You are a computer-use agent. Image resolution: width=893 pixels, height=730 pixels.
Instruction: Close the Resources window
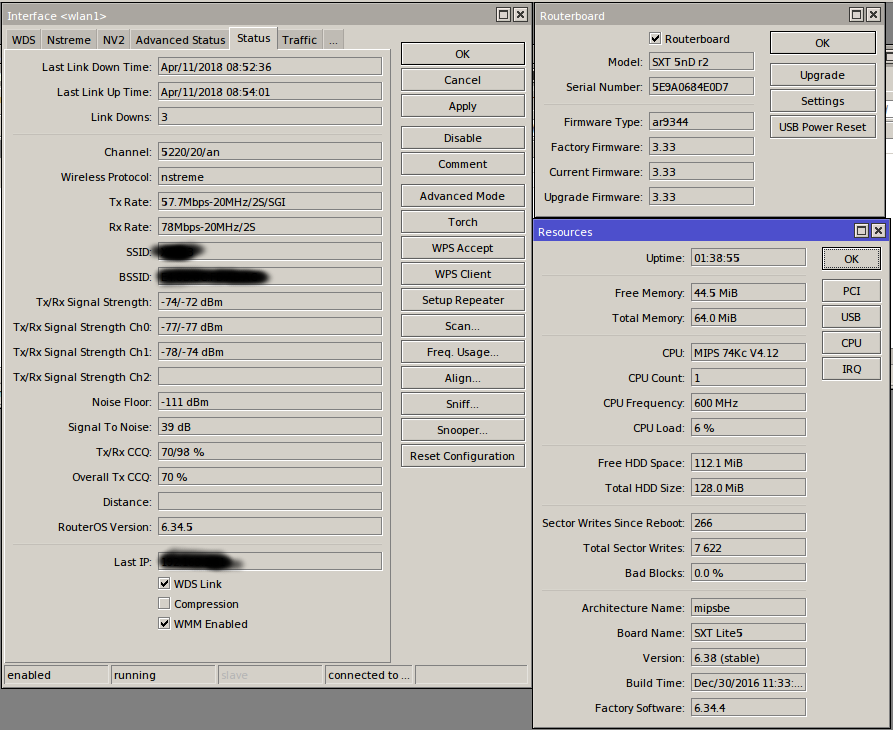[879, 231]
